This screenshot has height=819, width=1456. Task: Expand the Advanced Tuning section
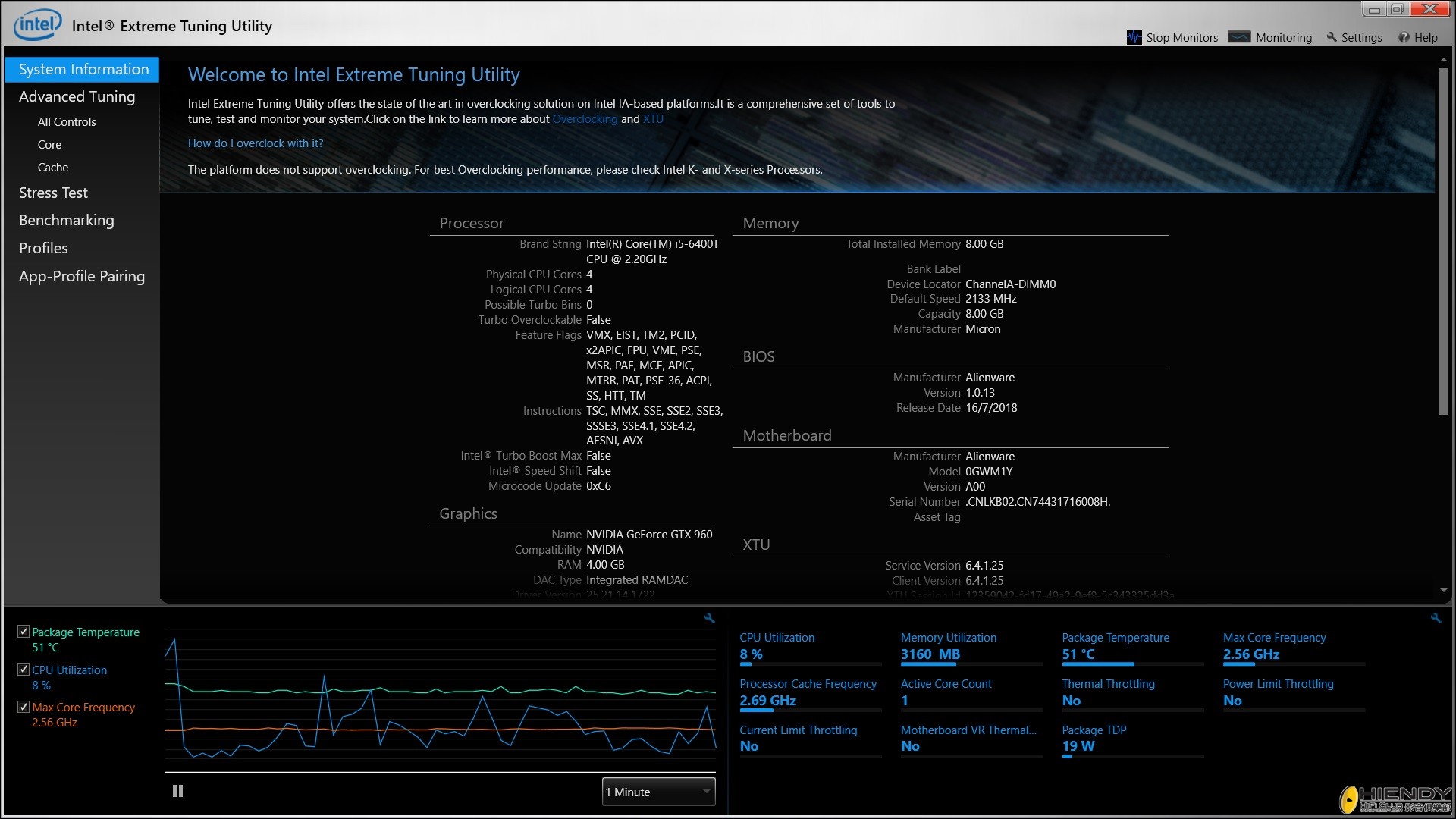pyautogui.click(x=77, y=96)
